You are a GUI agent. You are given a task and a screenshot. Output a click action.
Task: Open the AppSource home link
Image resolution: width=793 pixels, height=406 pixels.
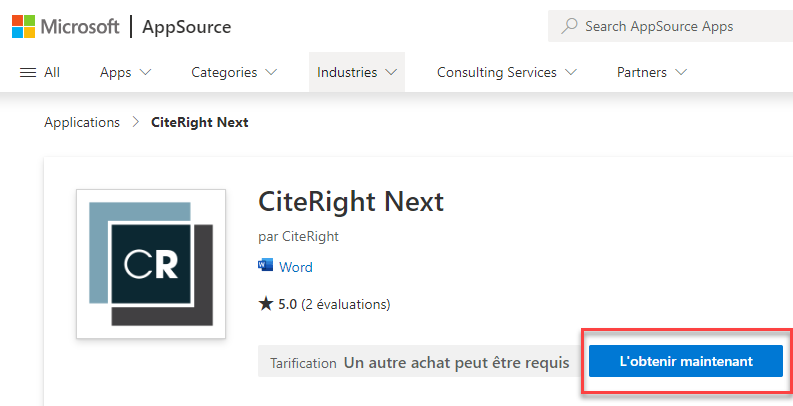click(x=187, y=27)
